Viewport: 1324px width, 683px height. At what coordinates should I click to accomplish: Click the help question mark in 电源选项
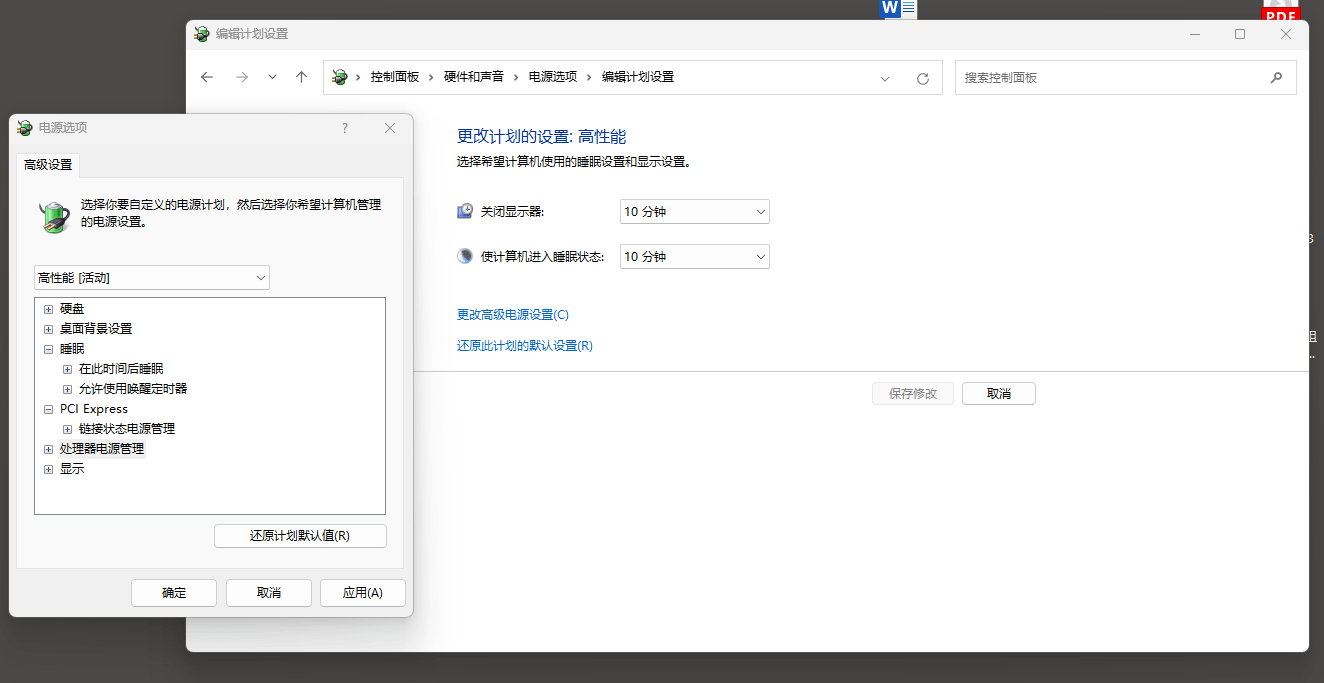pyautogui.click(x=345, y=128)
